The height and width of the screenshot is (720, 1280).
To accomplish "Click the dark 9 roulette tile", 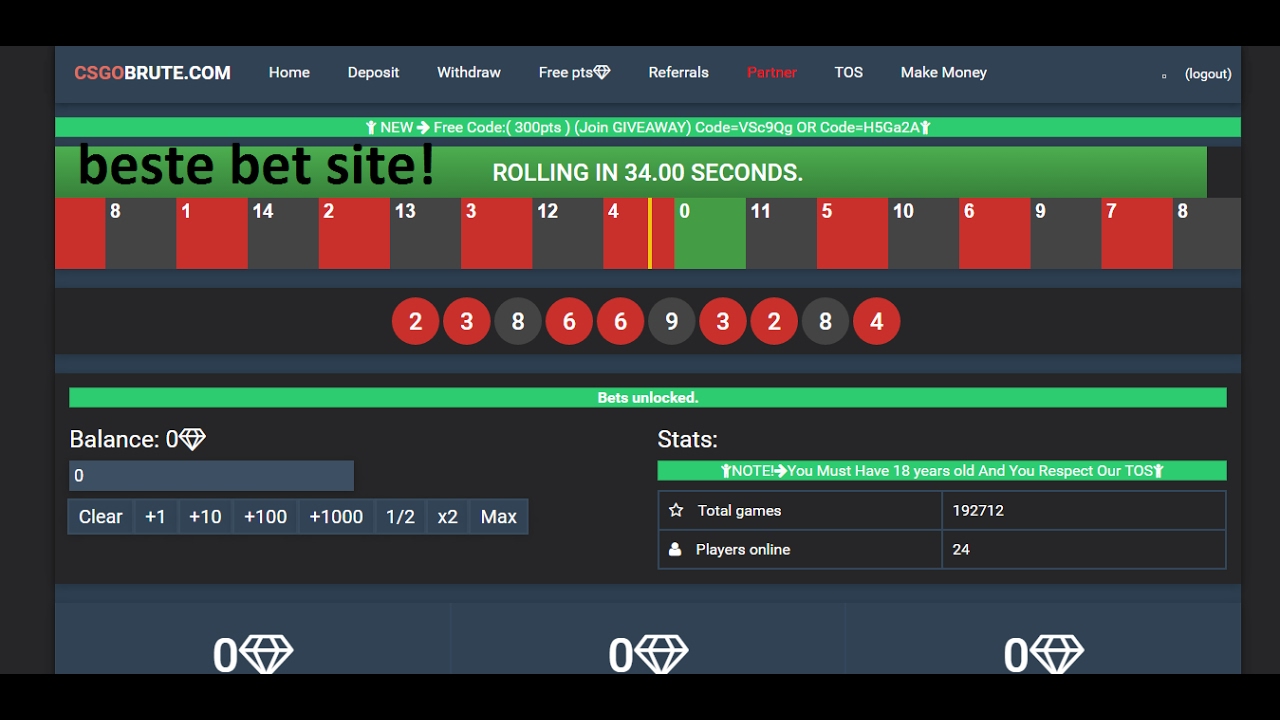I will click(1066, 233).
